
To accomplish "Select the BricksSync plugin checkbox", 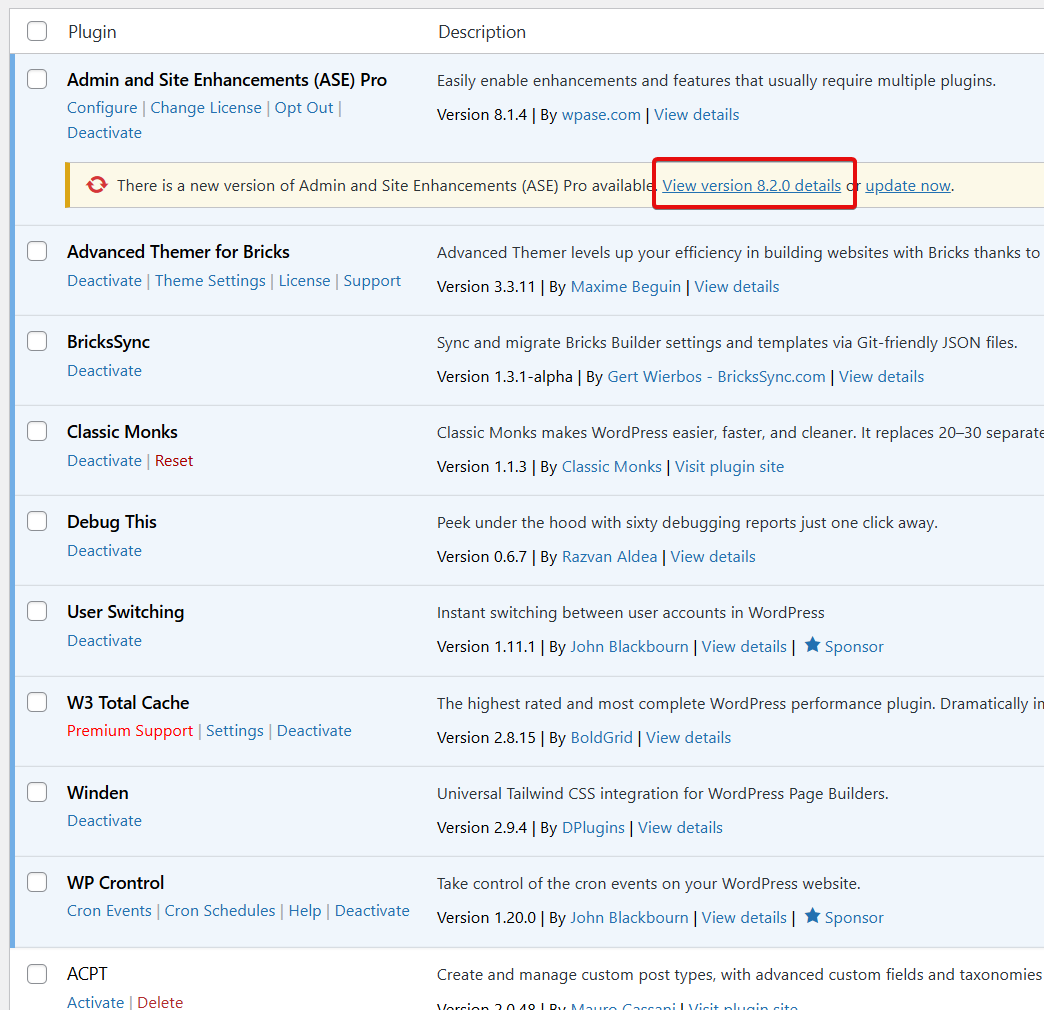I will (37, 342).
